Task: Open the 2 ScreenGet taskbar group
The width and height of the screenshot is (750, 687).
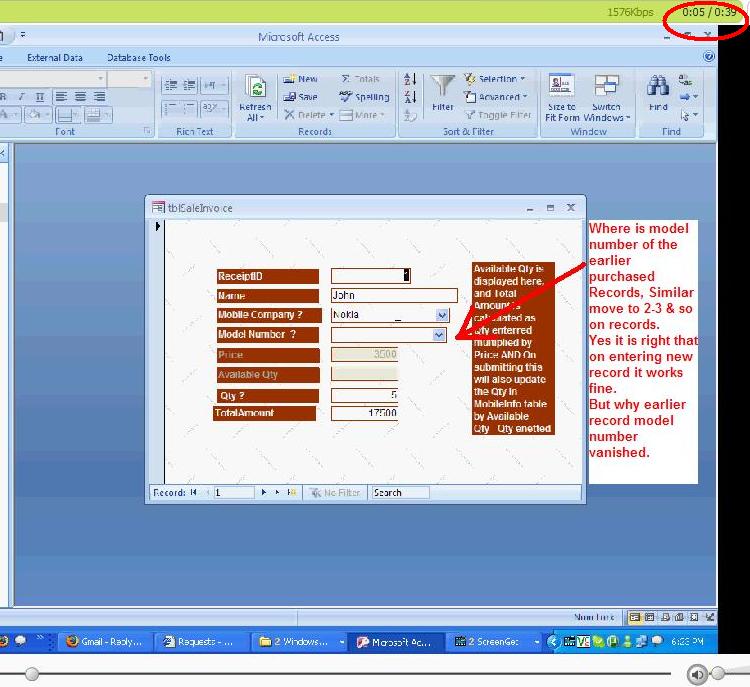Action: point(495,642)
